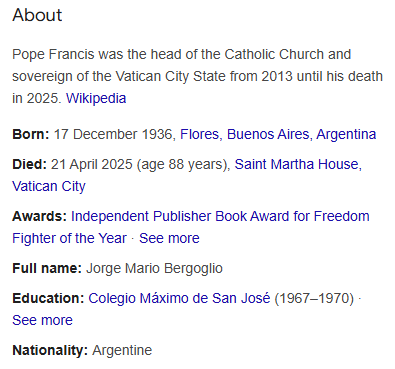The width and height of the screenshot is (395, 369).
Task: Click the Education label
Action: coord(48,298)
